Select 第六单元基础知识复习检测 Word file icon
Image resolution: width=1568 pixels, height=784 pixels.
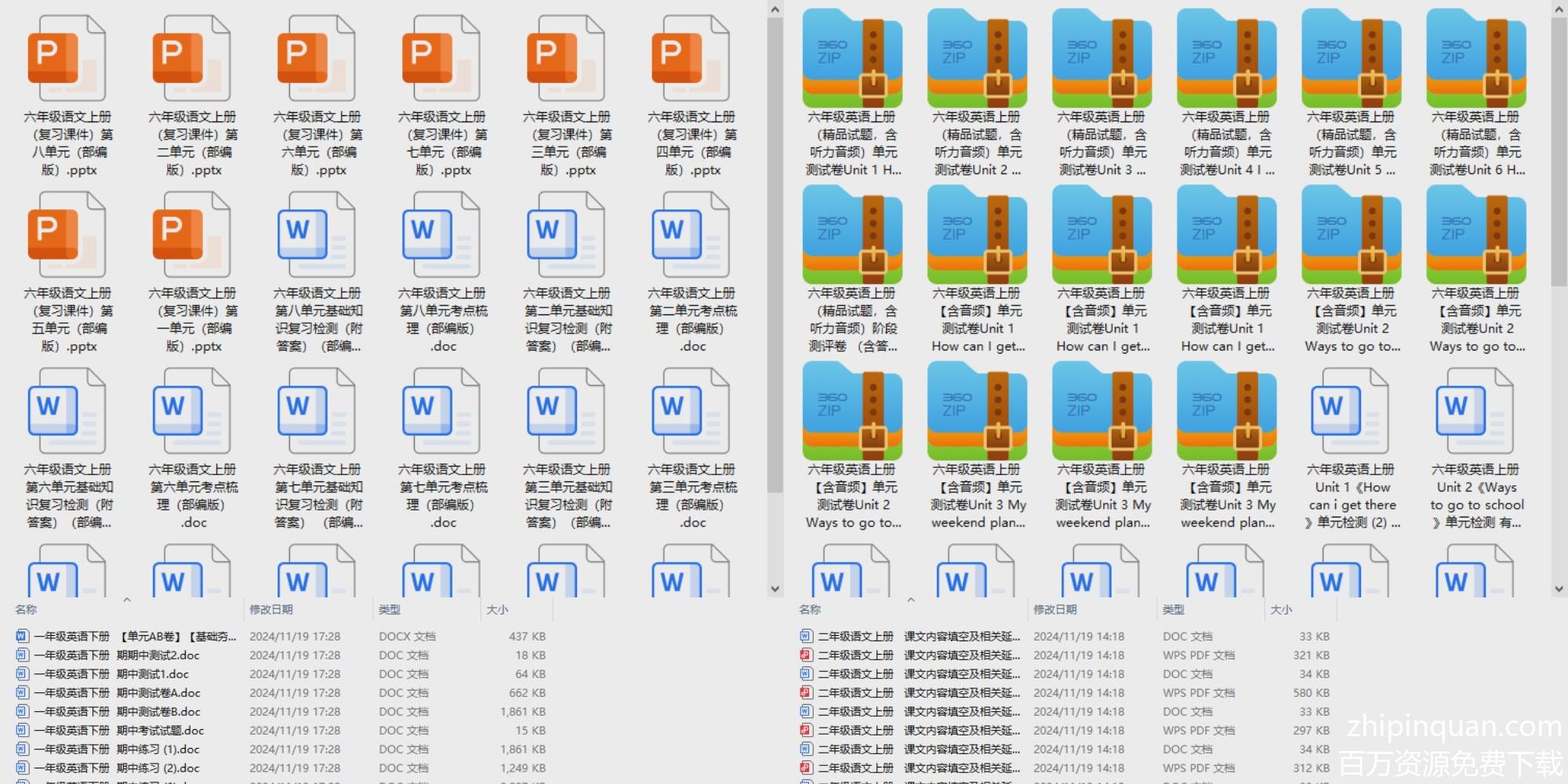67,412
